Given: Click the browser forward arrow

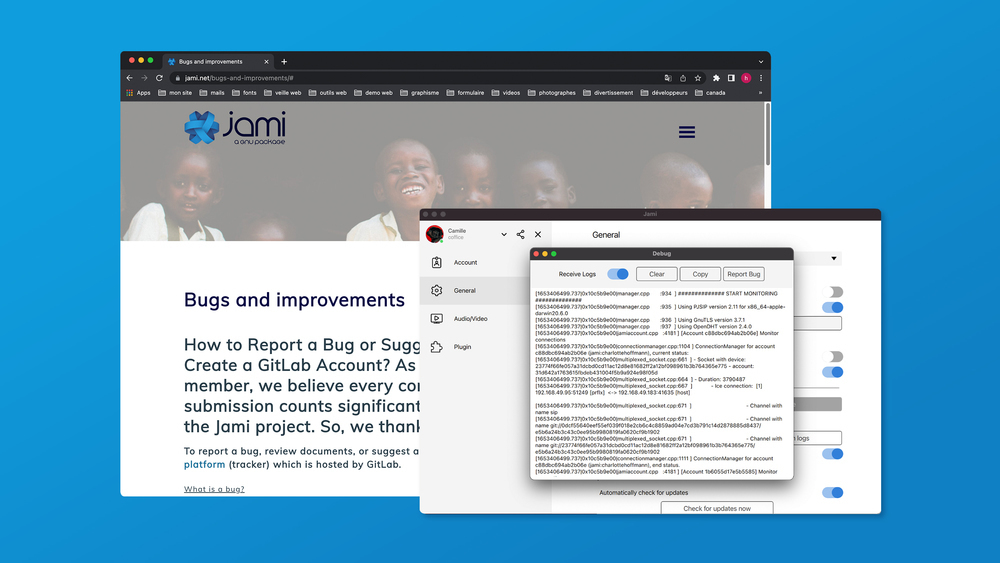Looking at the screenshot, I should click(144, 78).
